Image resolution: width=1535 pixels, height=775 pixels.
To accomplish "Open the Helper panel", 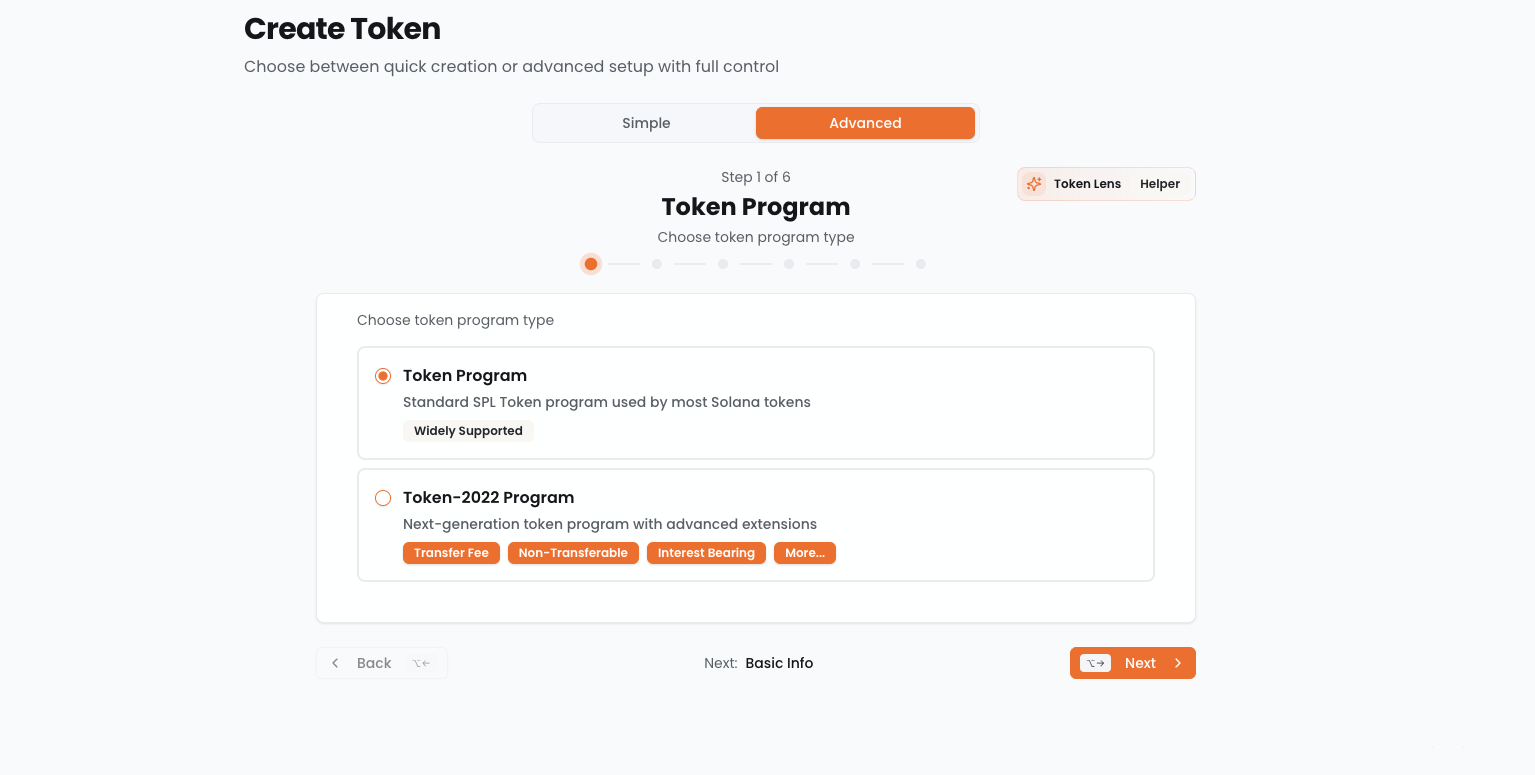I will point(1159,184).
